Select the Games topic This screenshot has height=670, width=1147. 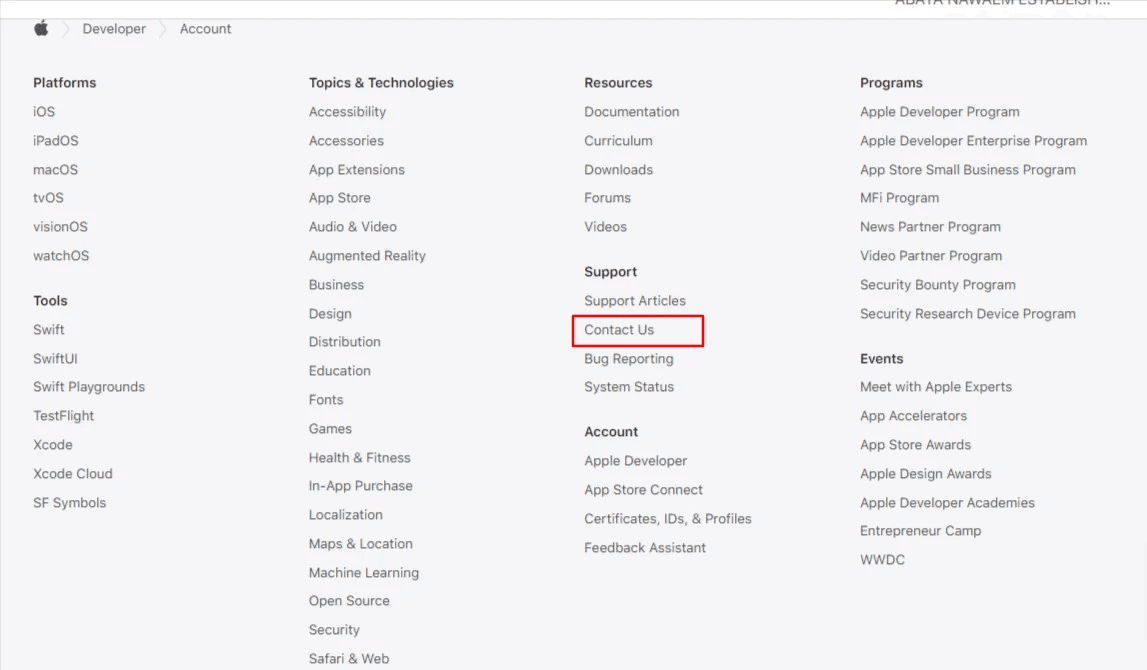coord(330,429)
